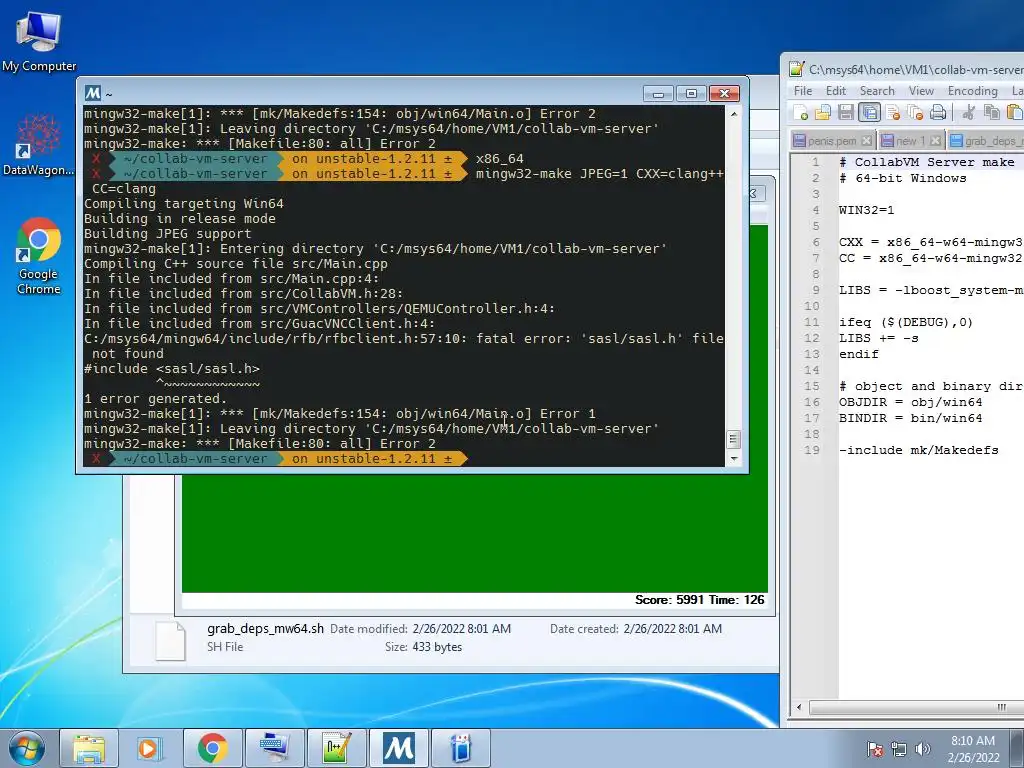Click the 'WIN32=1' line in Notepad++
This screenshot has height=768, width=1024.
coord(867,210)
